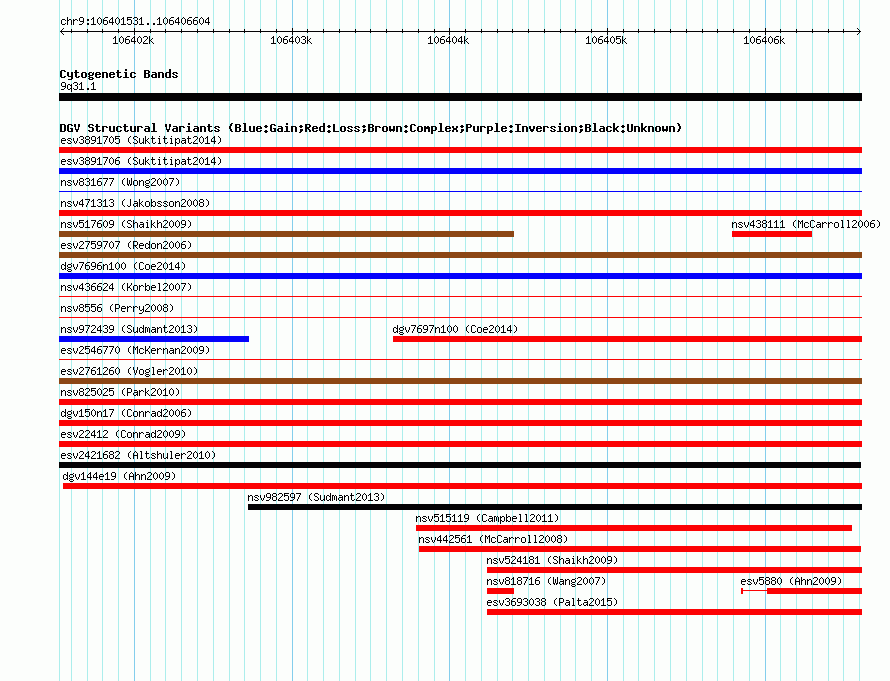890x681 pixels.
Task: Open the dgv144e19 (Ahn2009) label
Action: click(119, 476)
